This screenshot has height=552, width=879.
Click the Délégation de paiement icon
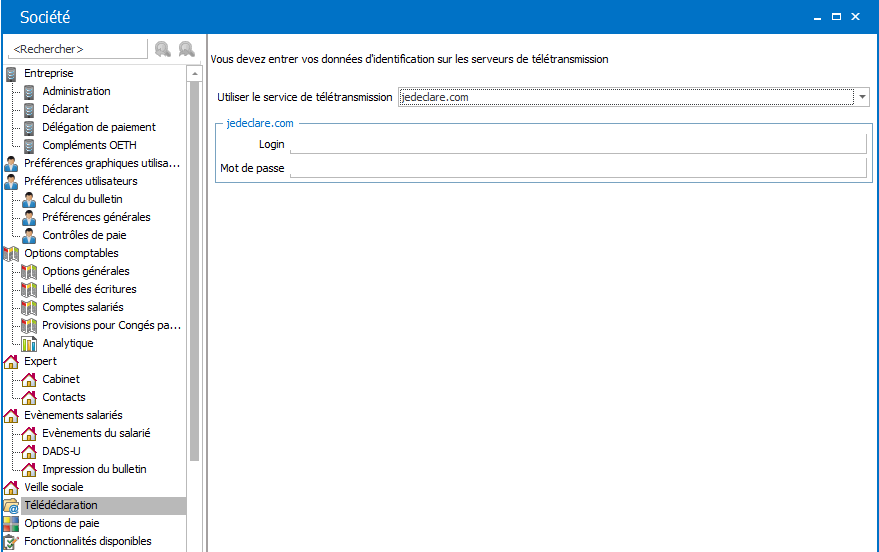29,127
